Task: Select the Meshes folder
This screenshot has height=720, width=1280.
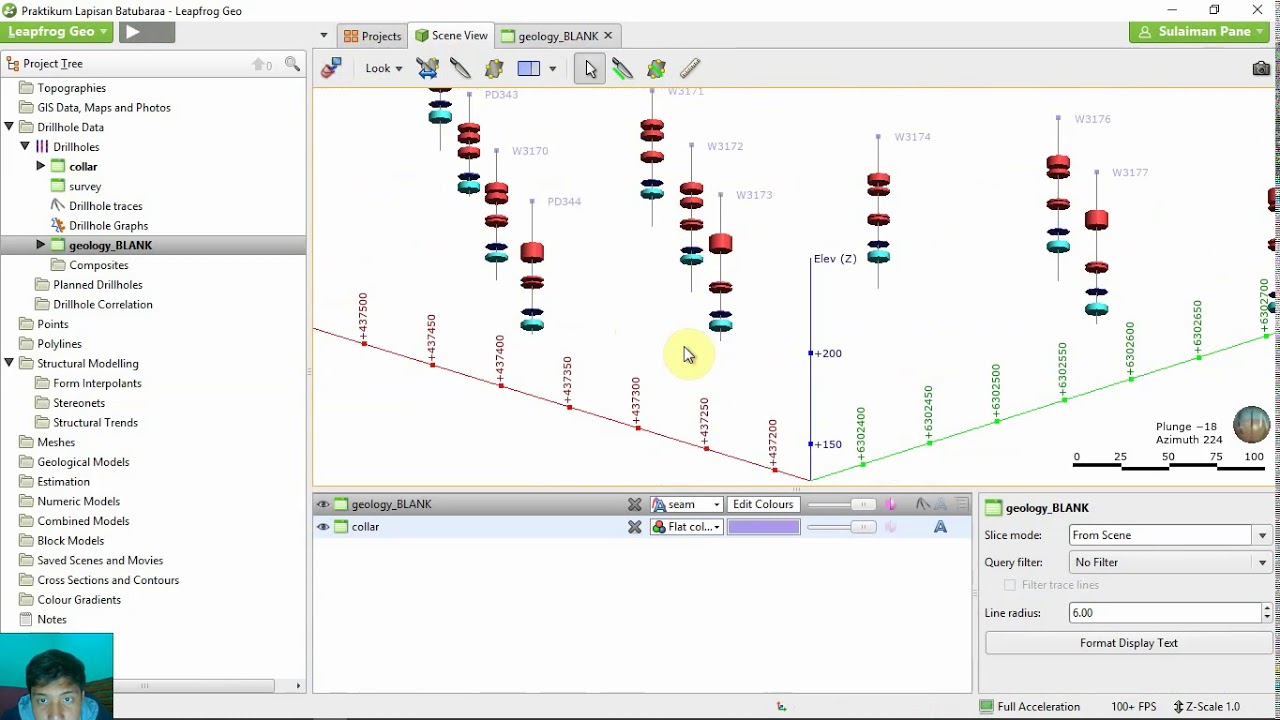Action: (x=56, y=442)
